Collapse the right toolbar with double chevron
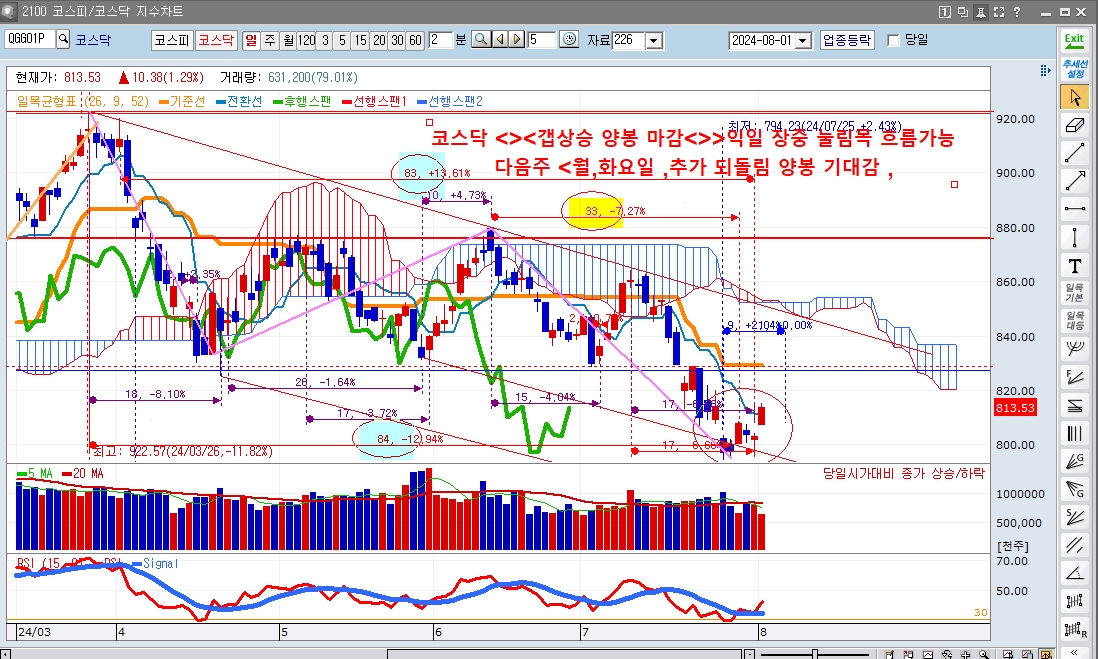The height and width of the screenshot is (659, 1098). point(1075,651)
